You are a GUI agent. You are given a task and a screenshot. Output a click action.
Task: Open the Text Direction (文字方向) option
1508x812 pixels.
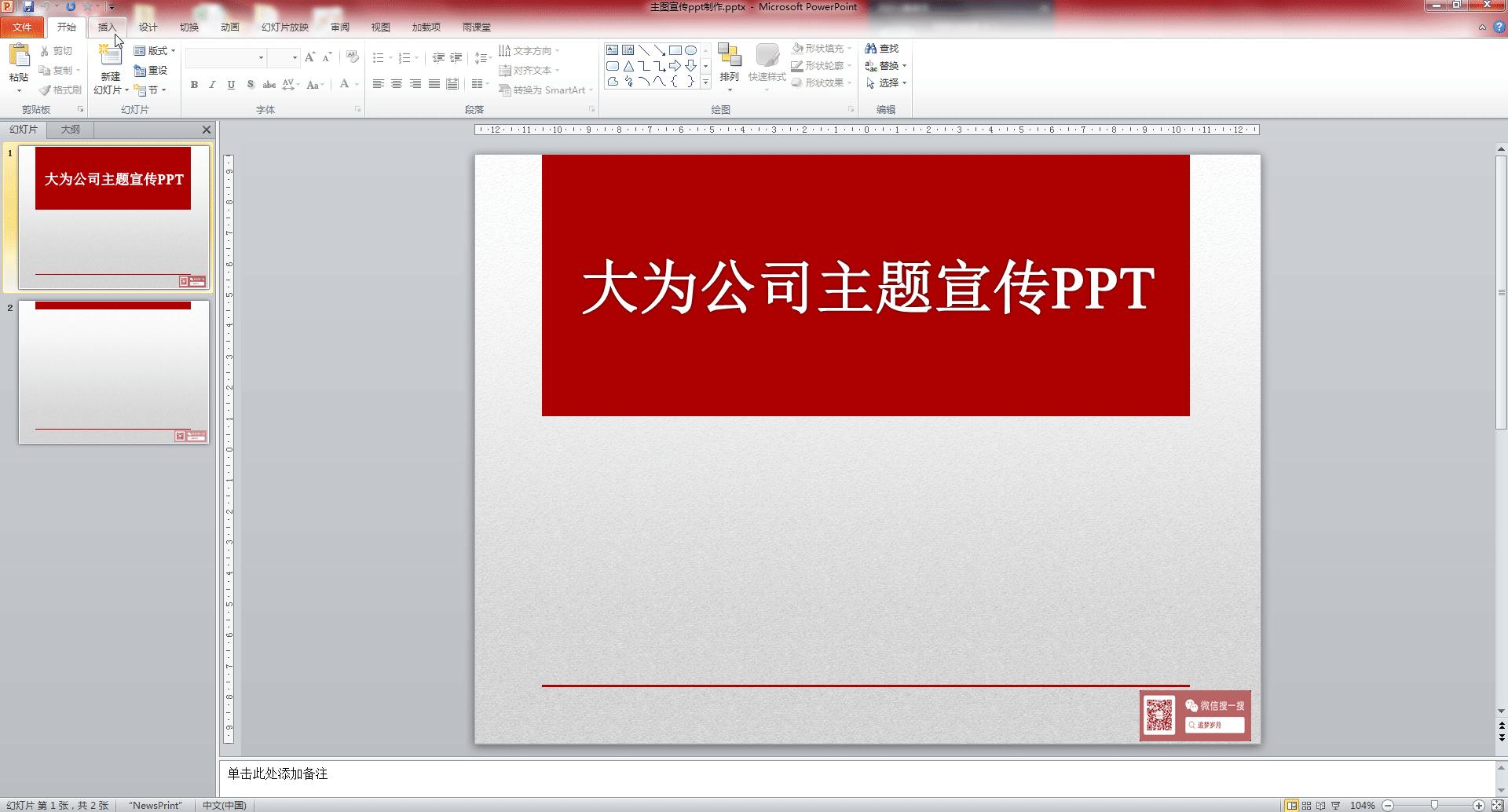pyautogui.click(x=530, y=50)
